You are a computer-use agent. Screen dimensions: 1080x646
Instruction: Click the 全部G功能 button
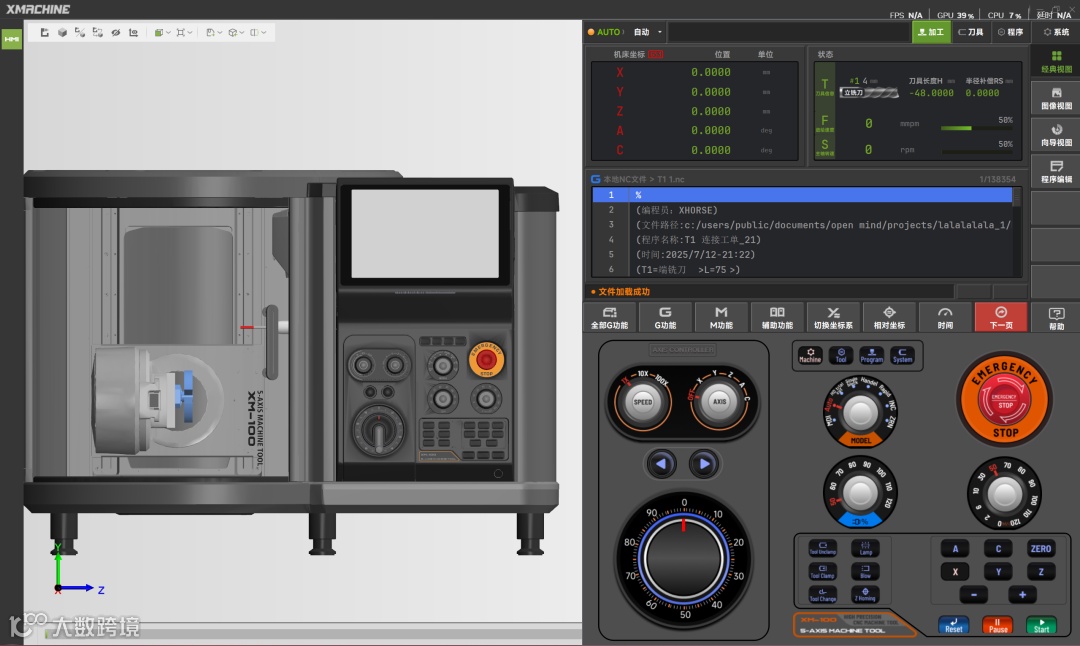610,317
